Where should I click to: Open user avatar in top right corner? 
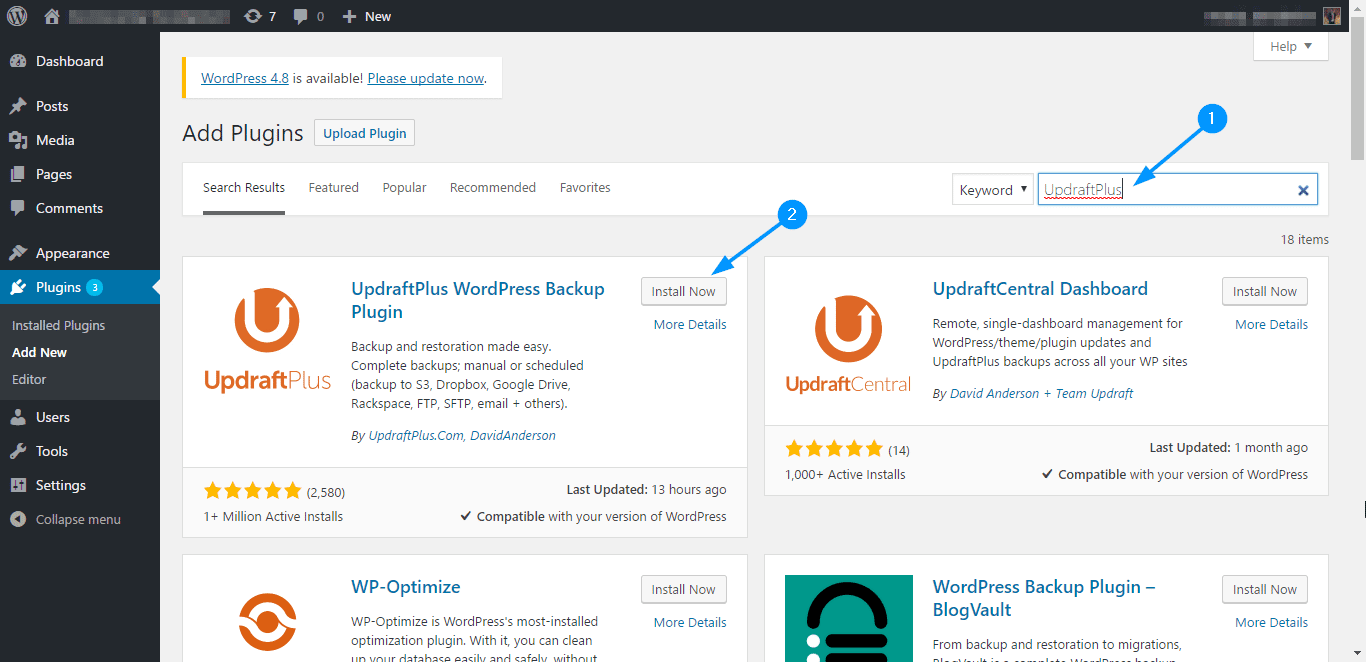[1331, 16]
